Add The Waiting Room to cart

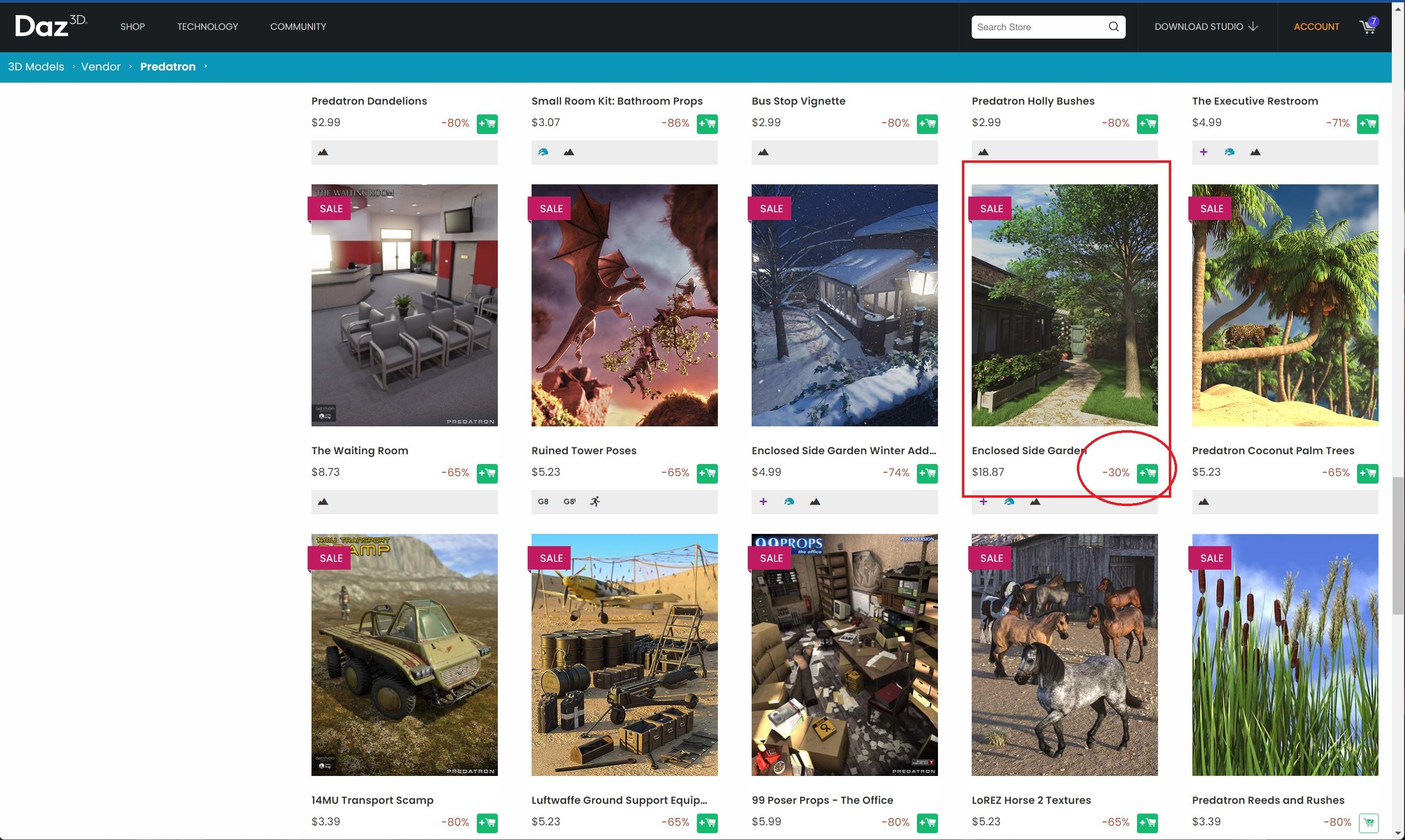pyautogui.click(x=487, y=473)
